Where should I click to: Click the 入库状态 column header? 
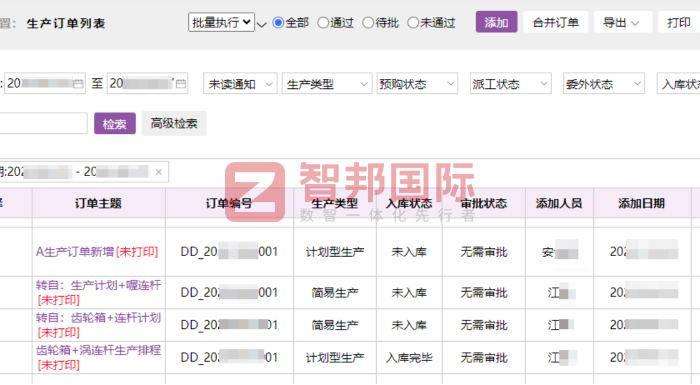click(x=409, y=203)
